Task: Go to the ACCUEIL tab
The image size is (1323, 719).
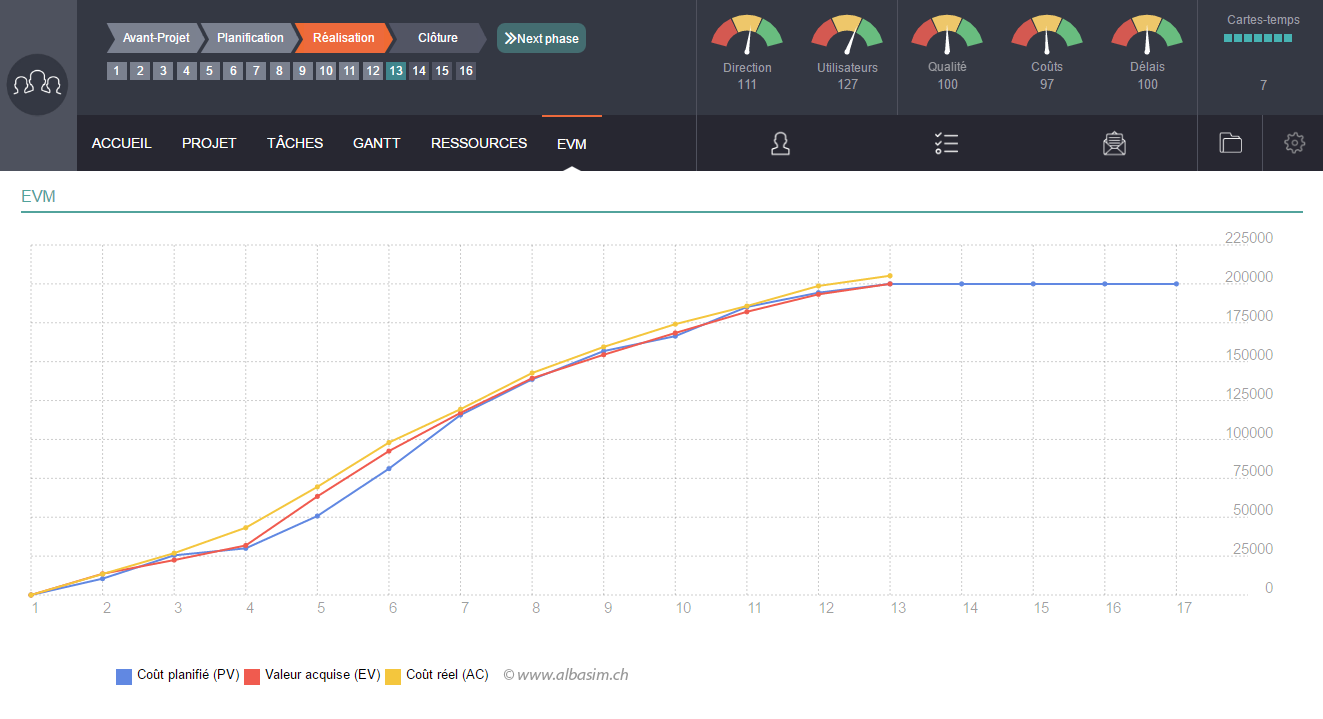Action: [122, 143]
